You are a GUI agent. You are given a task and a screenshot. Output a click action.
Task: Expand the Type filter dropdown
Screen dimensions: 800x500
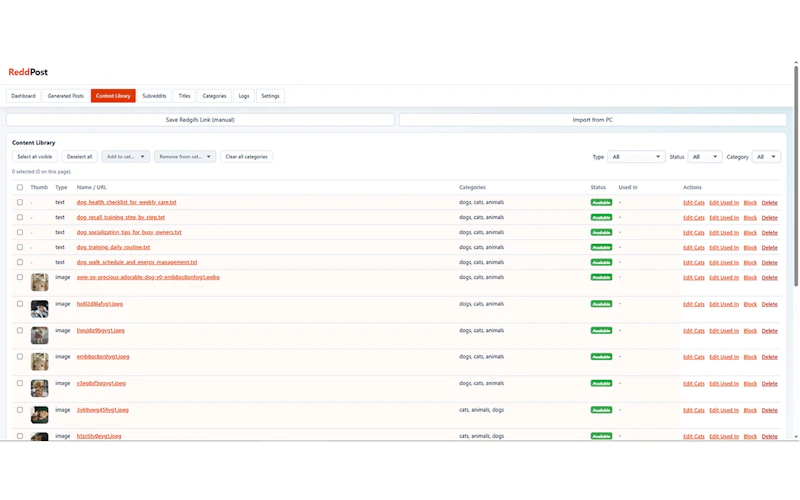(636, 157)
